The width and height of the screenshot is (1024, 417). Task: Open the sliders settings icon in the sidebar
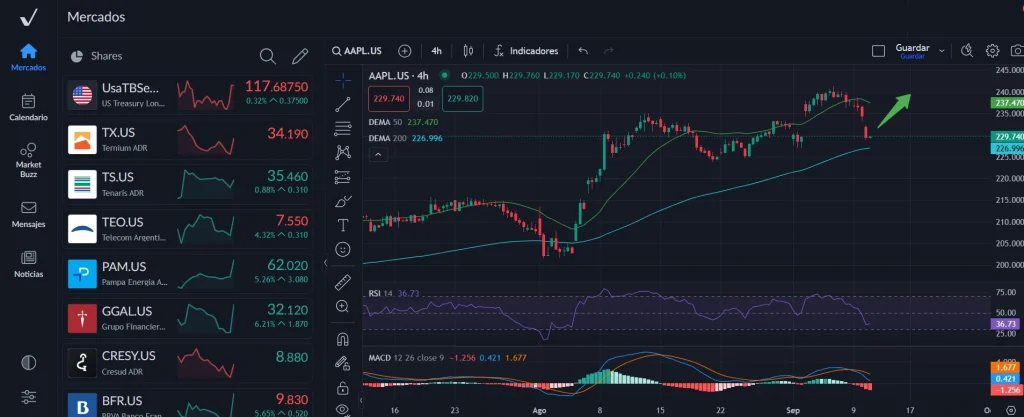(28, 396)
